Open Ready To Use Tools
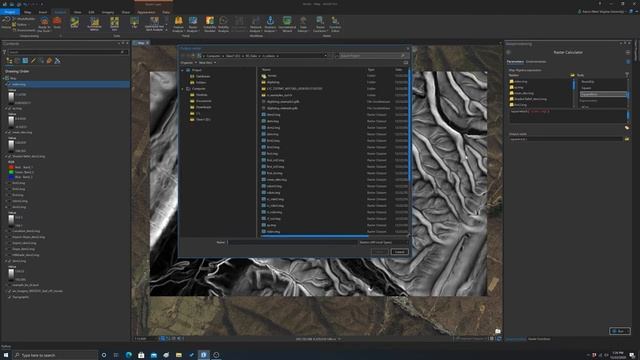Viewport: 640px width, 360px height. 44,24
